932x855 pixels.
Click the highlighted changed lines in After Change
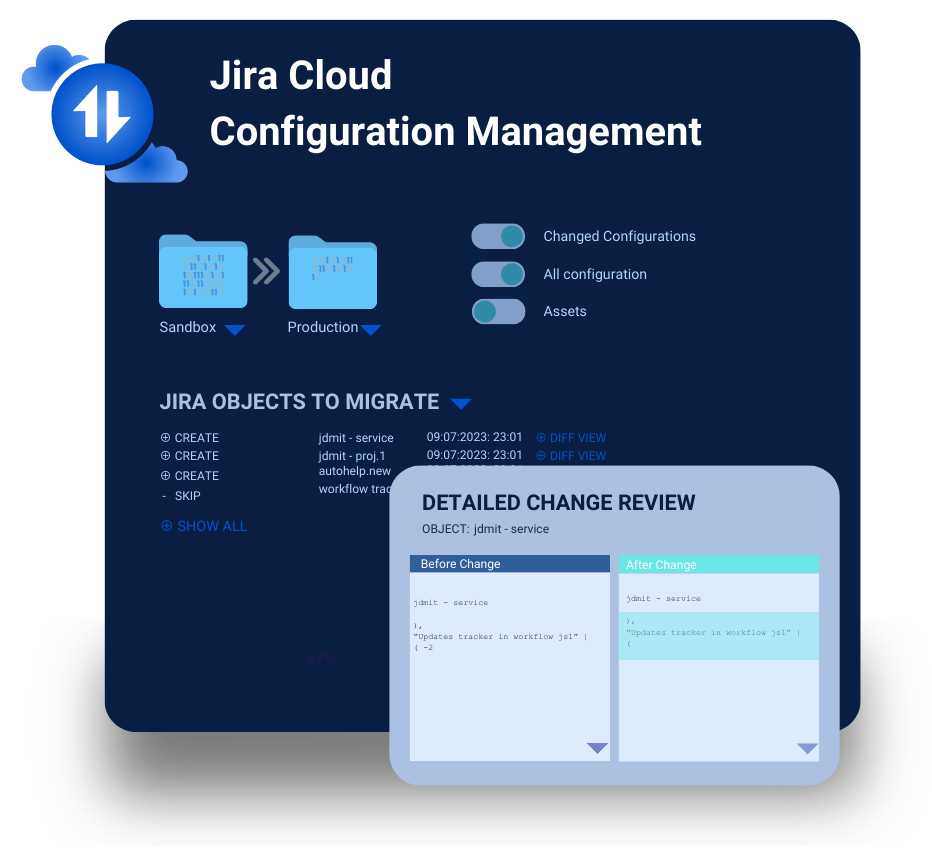pyautogui.click(x=719, y=636)
